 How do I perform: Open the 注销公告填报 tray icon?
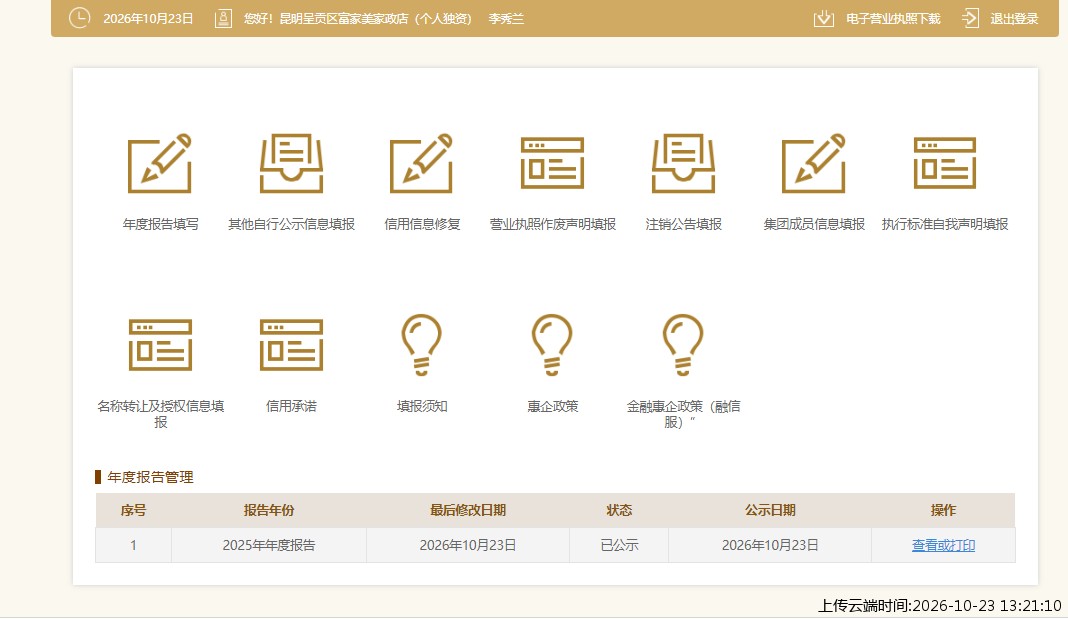(x=683, y=163)
